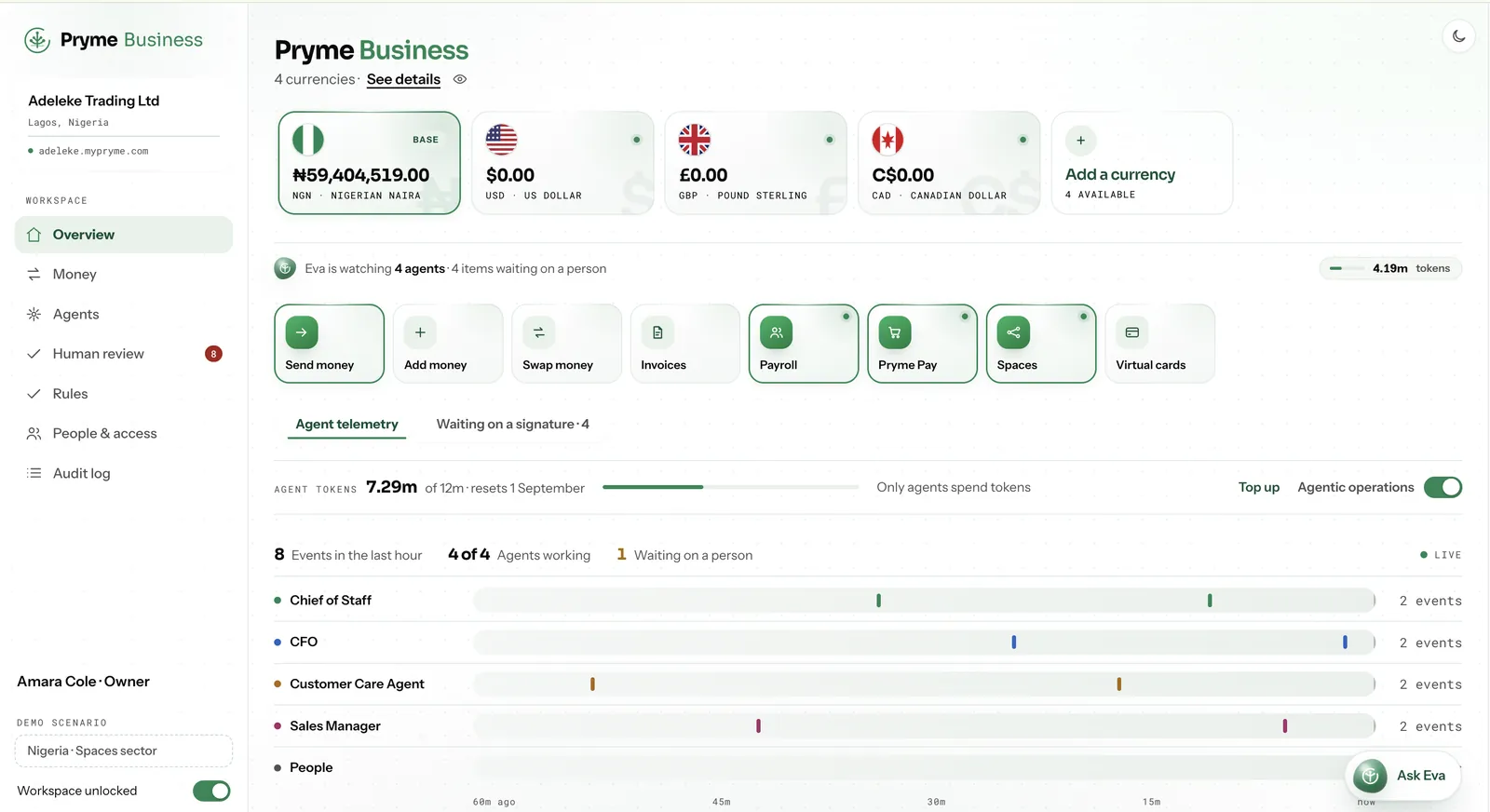Click the 4.19m tokens pill
Screen dimensions: 1490x812
pyautogui.click(x=1390, y=268)
